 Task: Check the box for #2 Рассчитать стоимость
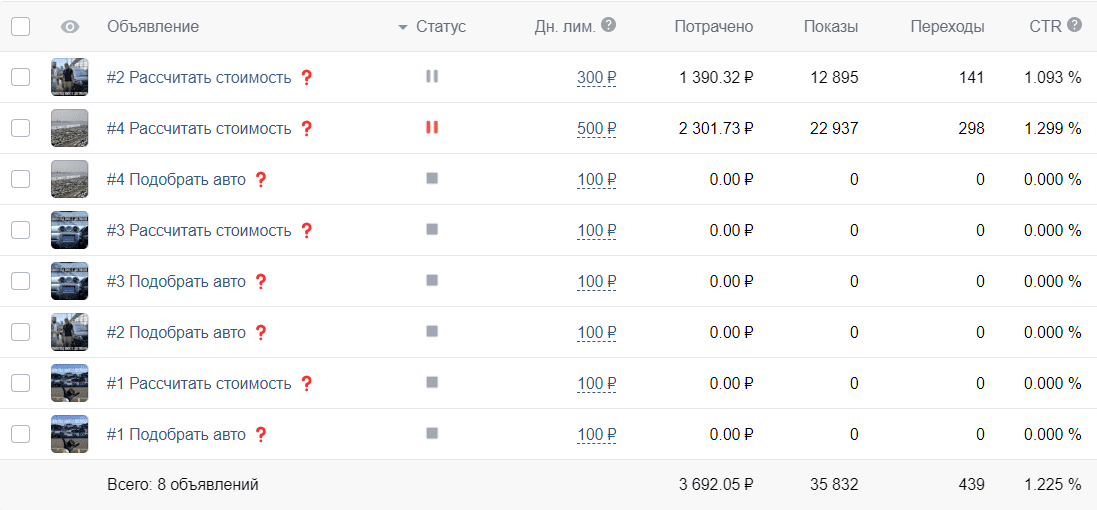[x=20, y=77]
